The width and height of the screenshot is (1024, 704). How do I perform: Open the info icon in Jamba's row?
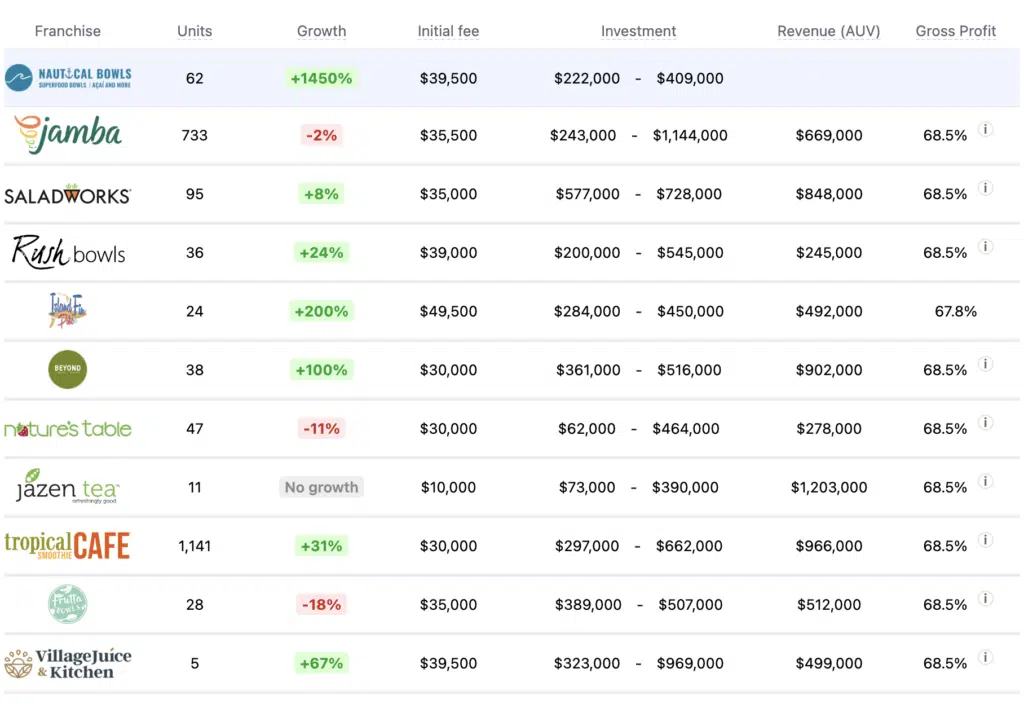(x=985, y=129)
